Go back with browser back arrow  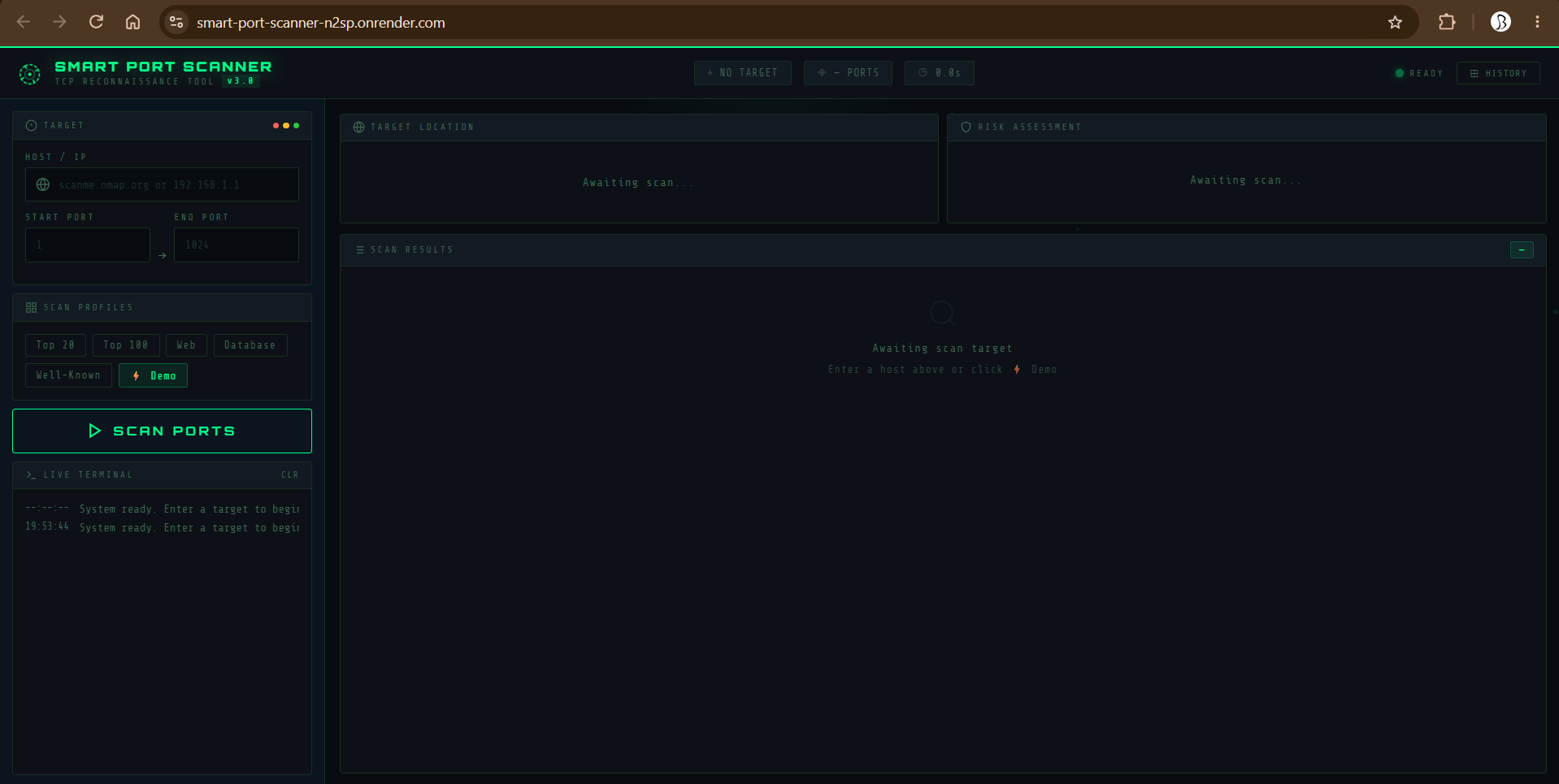pyautogui.click(x=24, y=22)
